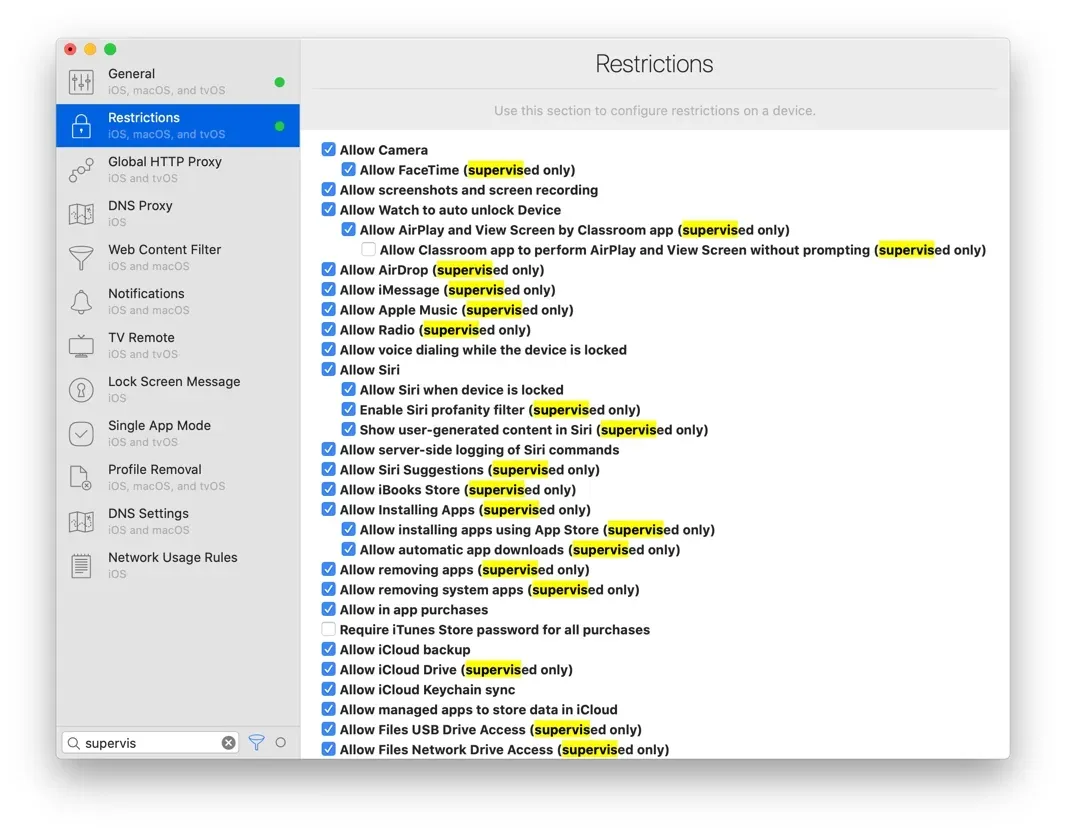Enable Require iTunes Store password for all purchases
Screen dimensions: 1066x833
click(x=329, y=629)
